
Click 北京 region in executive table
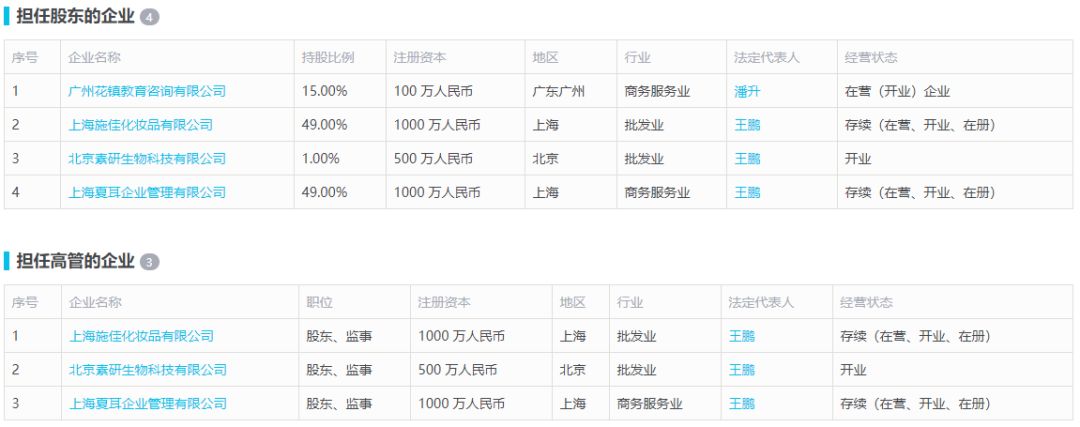572,370
